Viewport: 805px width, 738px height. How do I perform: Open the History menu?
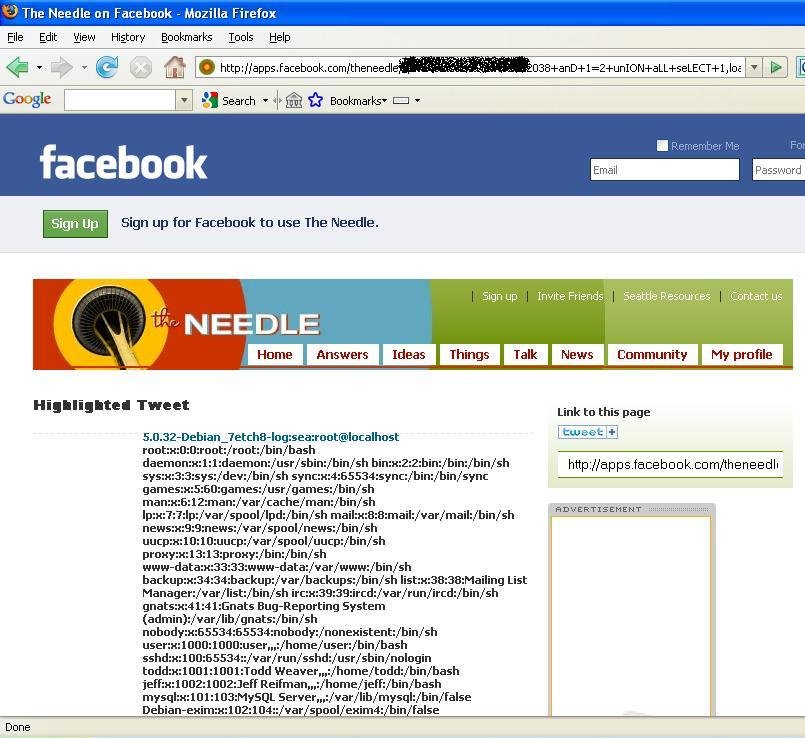(x=128, y=37)
